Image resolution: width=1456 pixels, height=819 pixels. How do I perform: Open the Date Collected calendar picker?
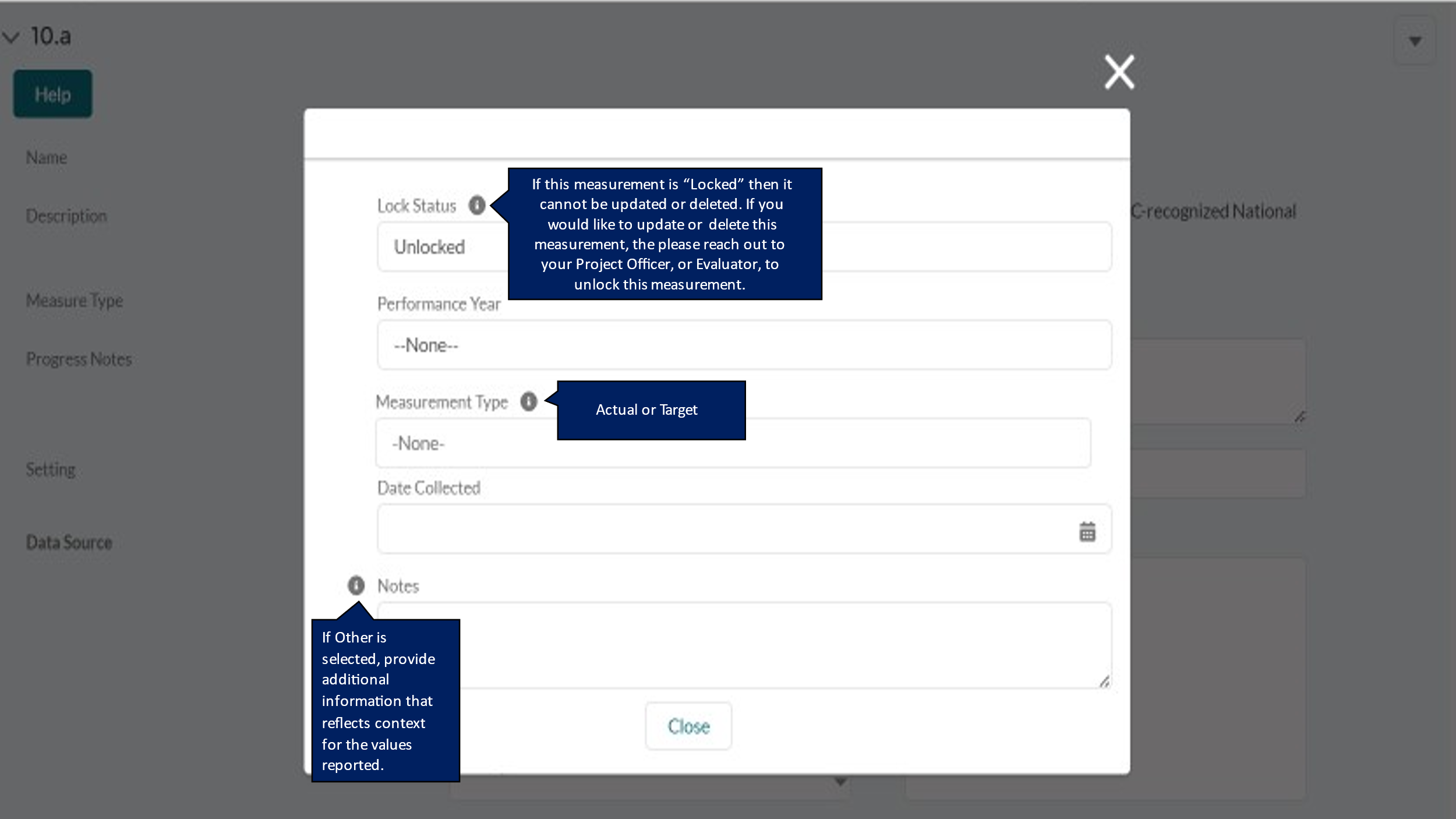tap(1087, 531)
